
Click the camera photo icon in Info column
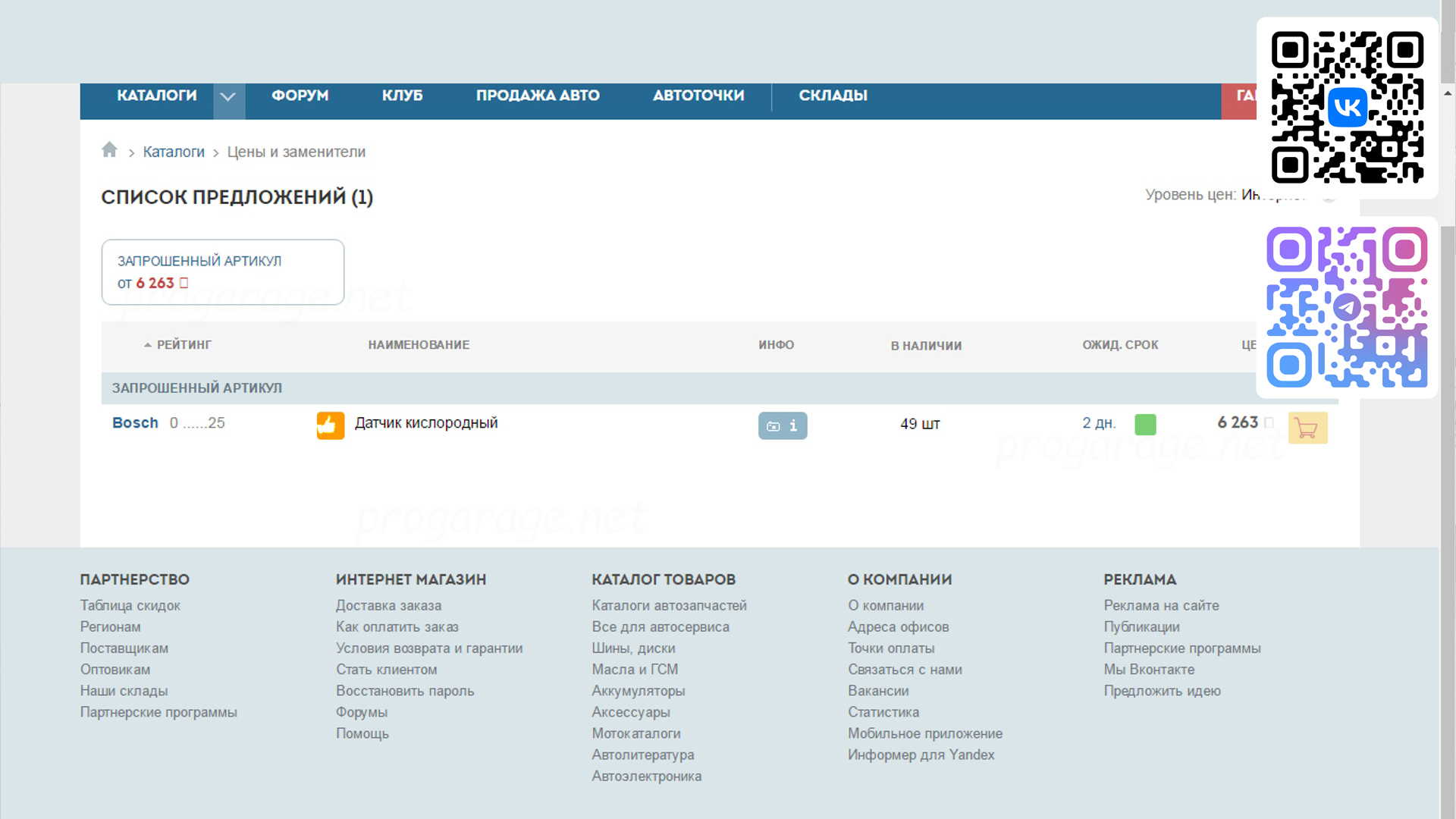click(x=773, y=426)
